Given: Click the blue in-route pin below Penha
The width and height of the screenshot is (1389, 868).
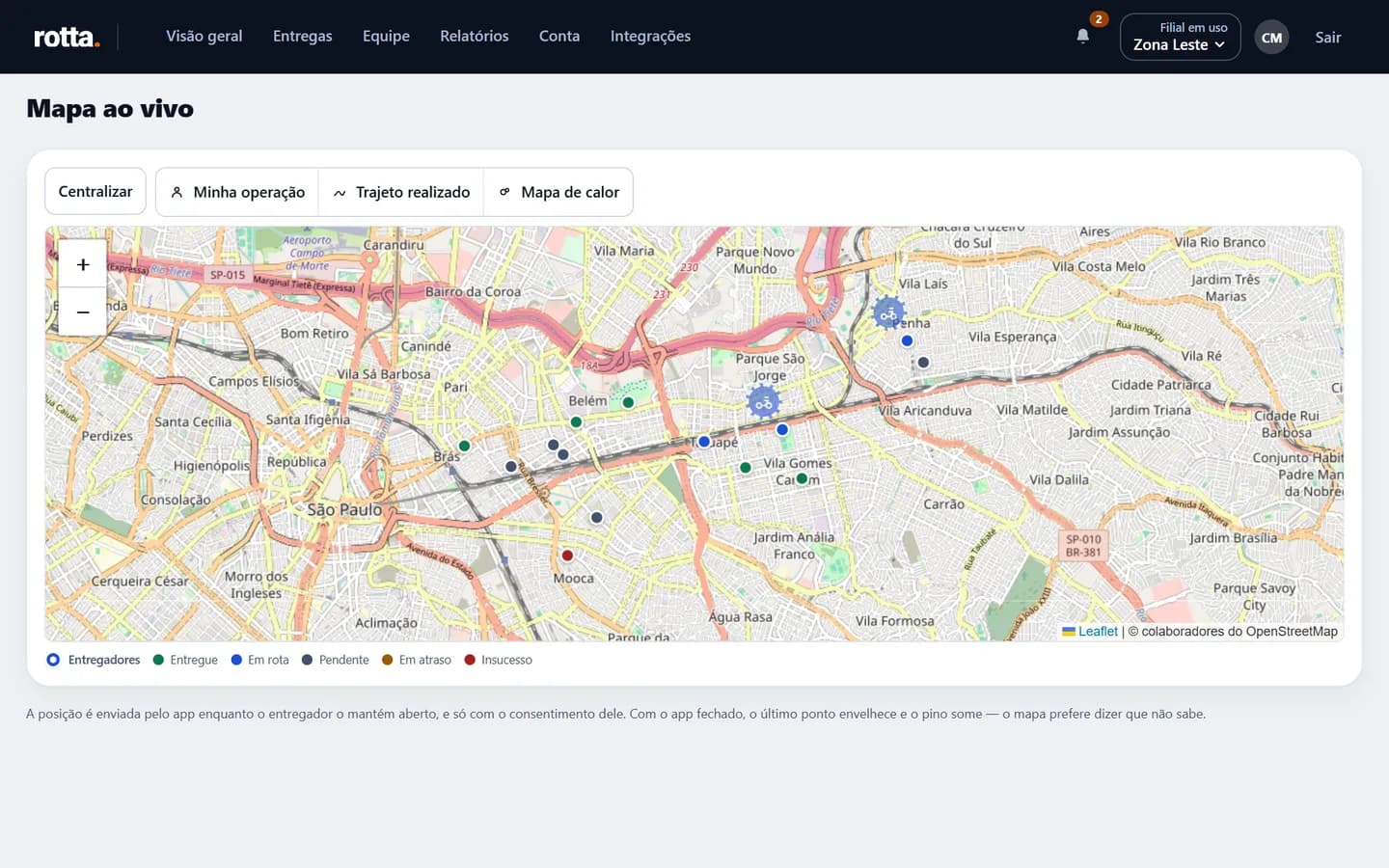Looking at the screenshot, I should click(907, 340).
